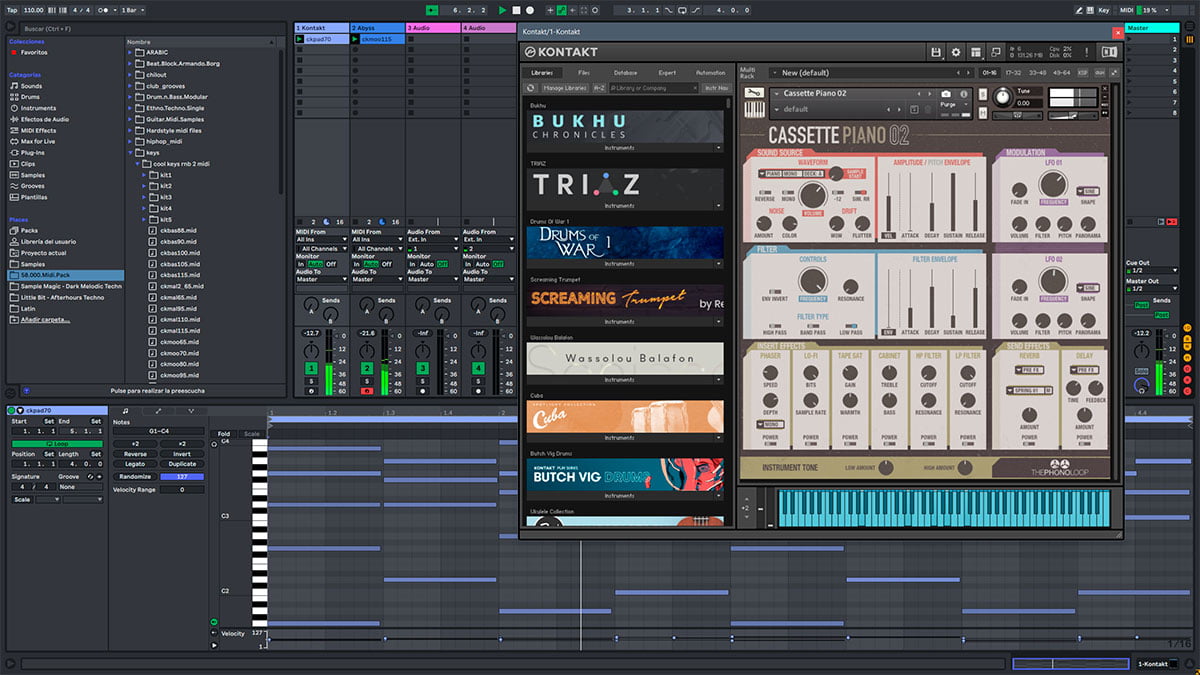Viewport: 1200px width, 675px height.
Task: Switch to Kontakt Database tab
Action: coord(625,73)
